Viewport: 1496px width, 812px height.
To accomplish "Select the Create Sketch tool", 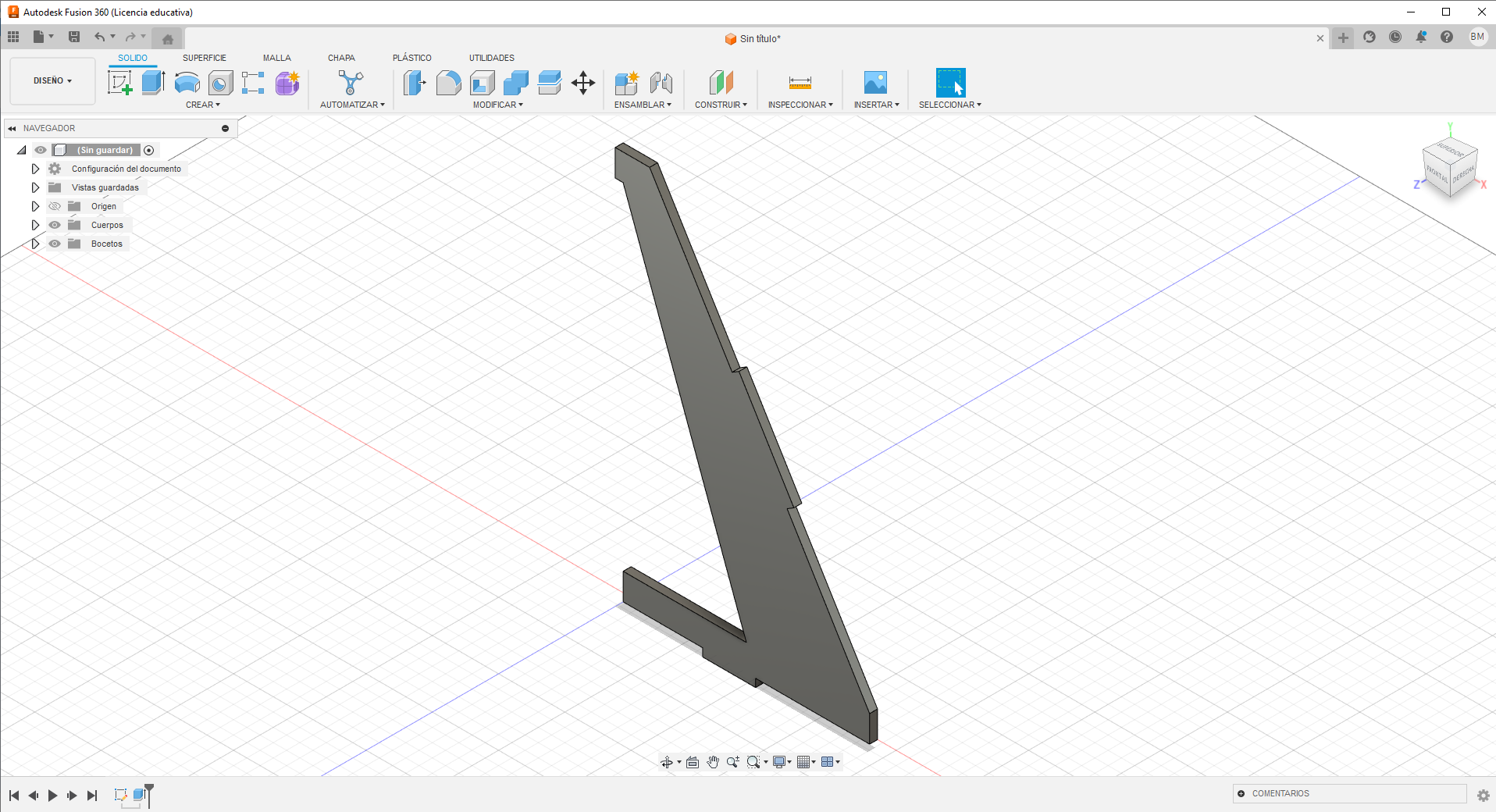I will click(120, 82).
